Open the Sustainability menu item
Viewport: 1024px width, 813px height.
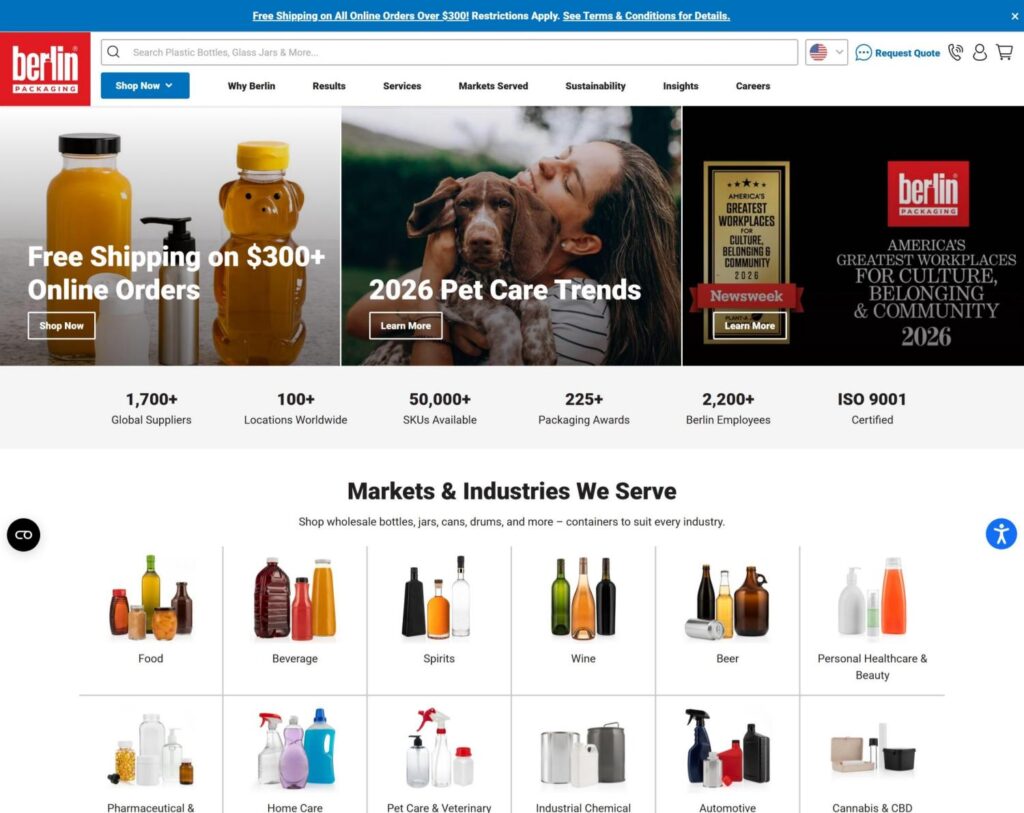point(595,86)
